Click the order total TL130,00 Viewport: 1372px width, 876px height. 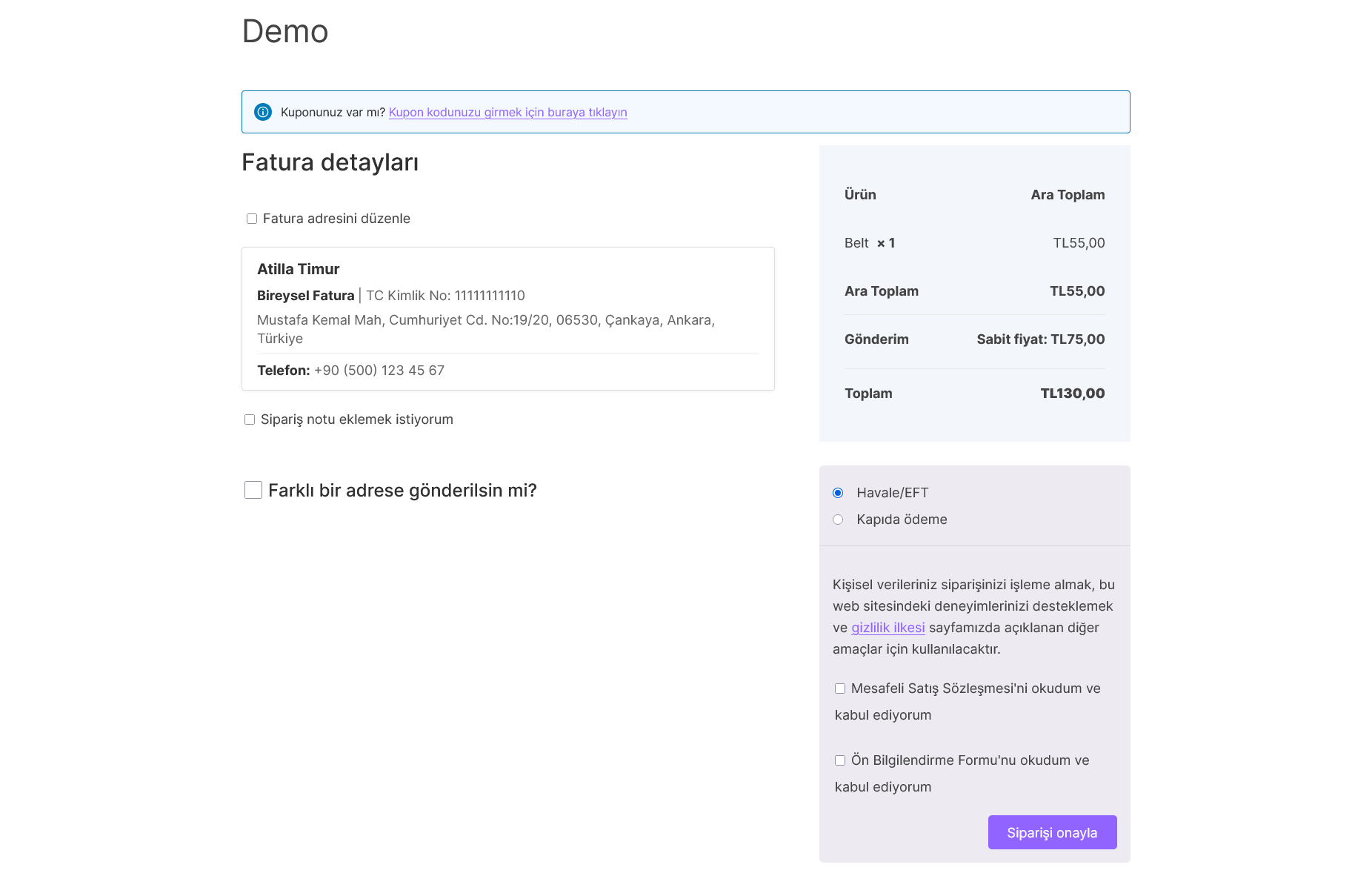[x=1072, y=394]
